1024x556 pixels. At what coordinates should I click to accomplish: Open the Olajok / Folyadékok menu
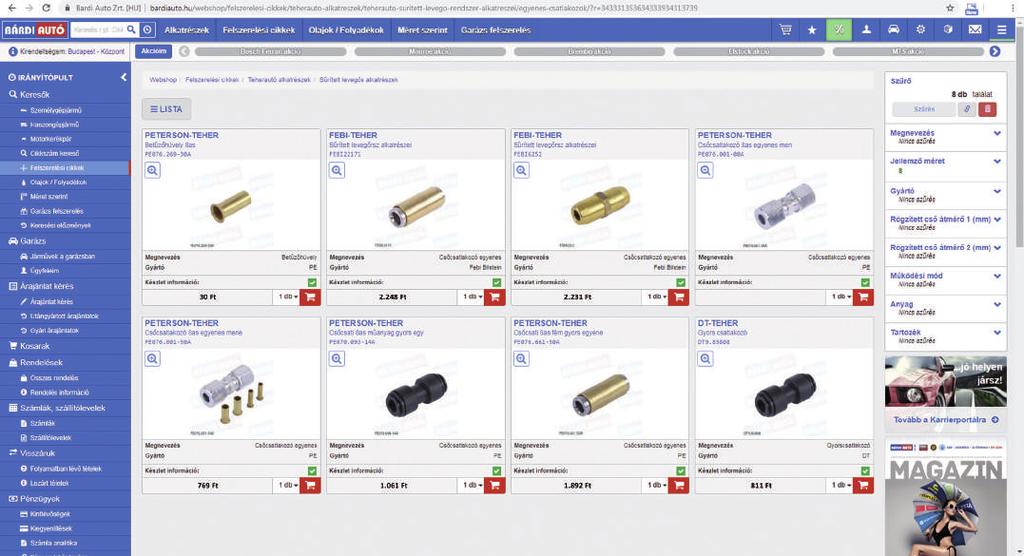[346, 30]
